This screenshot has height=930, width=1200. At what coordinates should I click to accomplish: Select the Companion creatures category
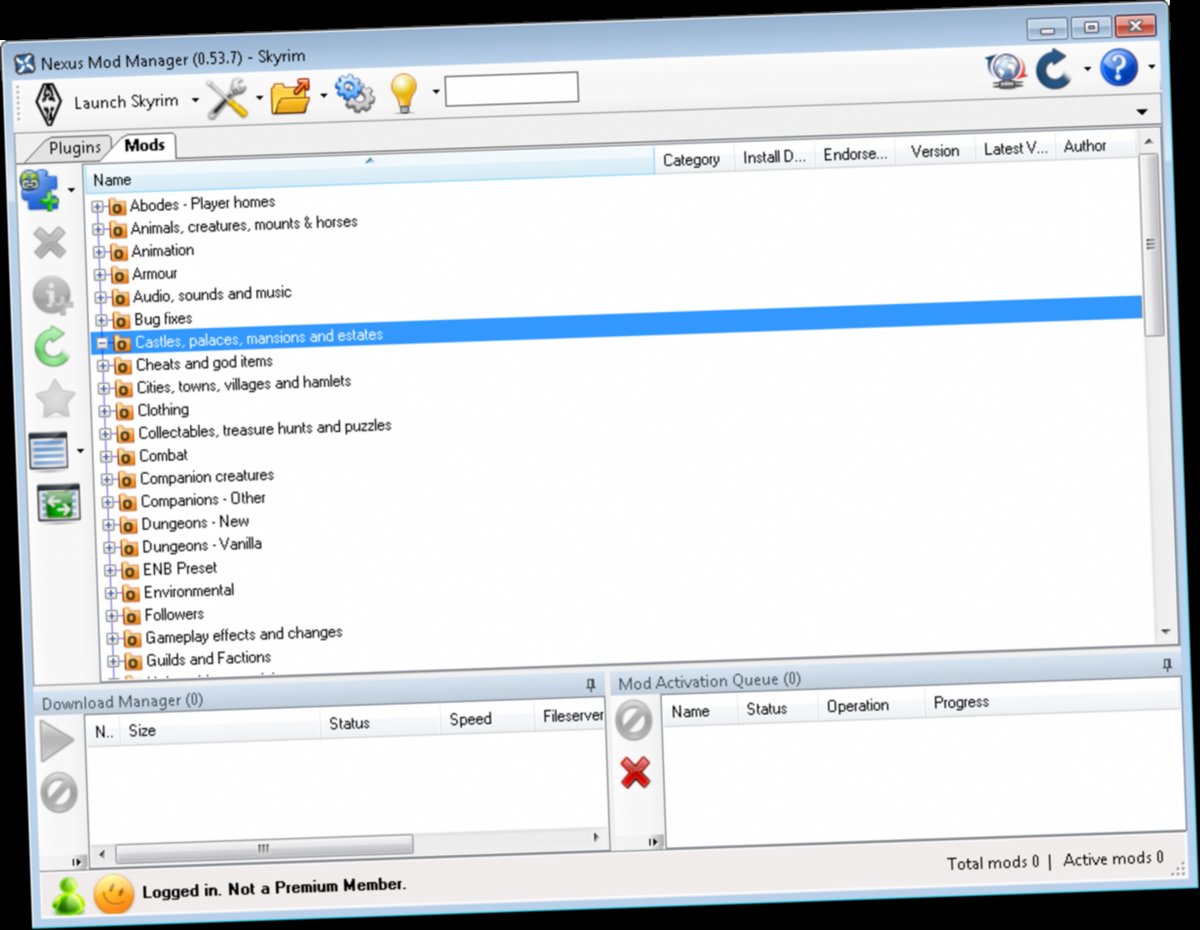(207, 477)
